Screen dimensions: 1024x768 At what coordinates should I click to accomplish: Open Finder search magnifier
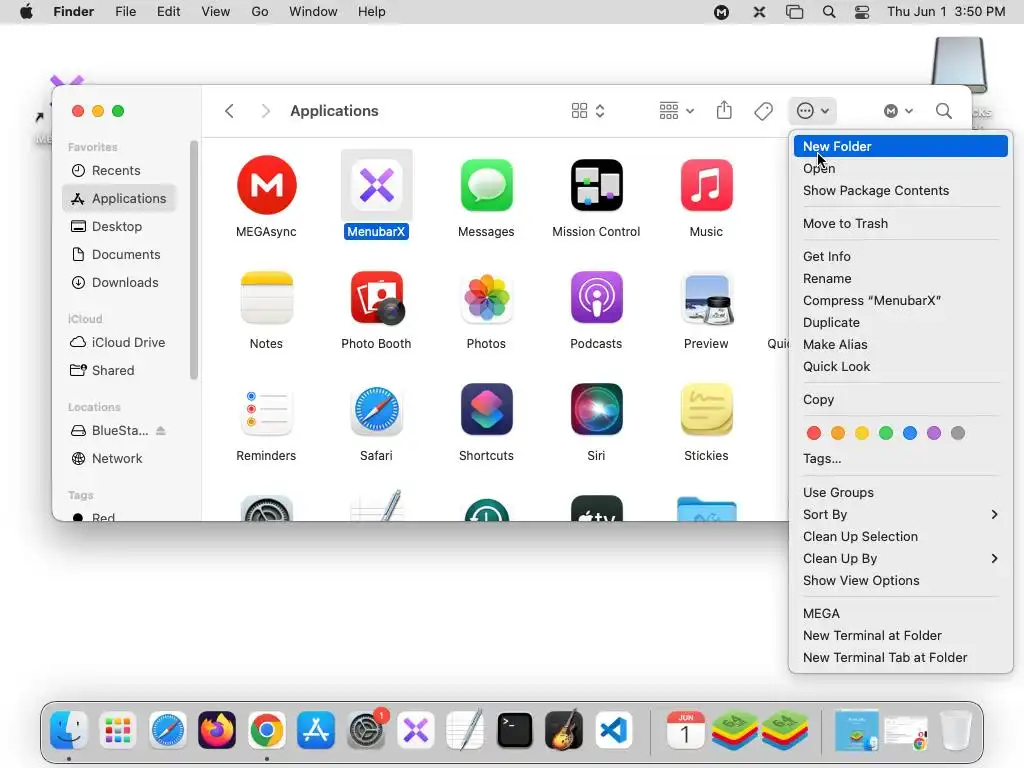pyautogui.click(x=943, y=111)
